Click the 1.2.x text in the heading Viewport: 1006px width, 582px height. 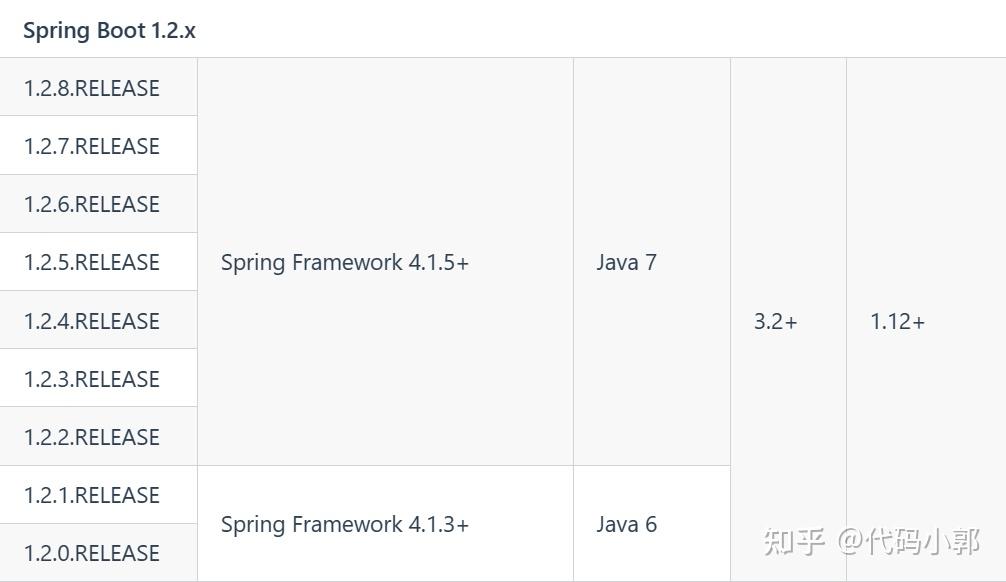tap(173, 31)
